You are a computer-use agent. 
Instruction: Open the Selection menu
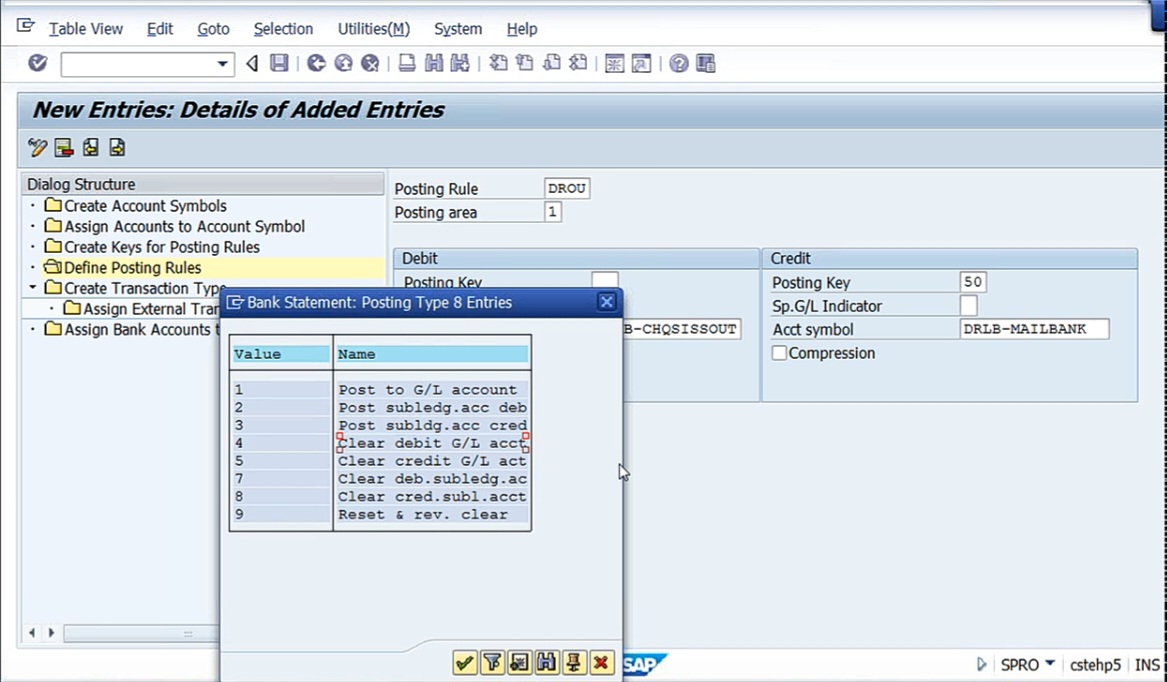(x=283, y=29)
